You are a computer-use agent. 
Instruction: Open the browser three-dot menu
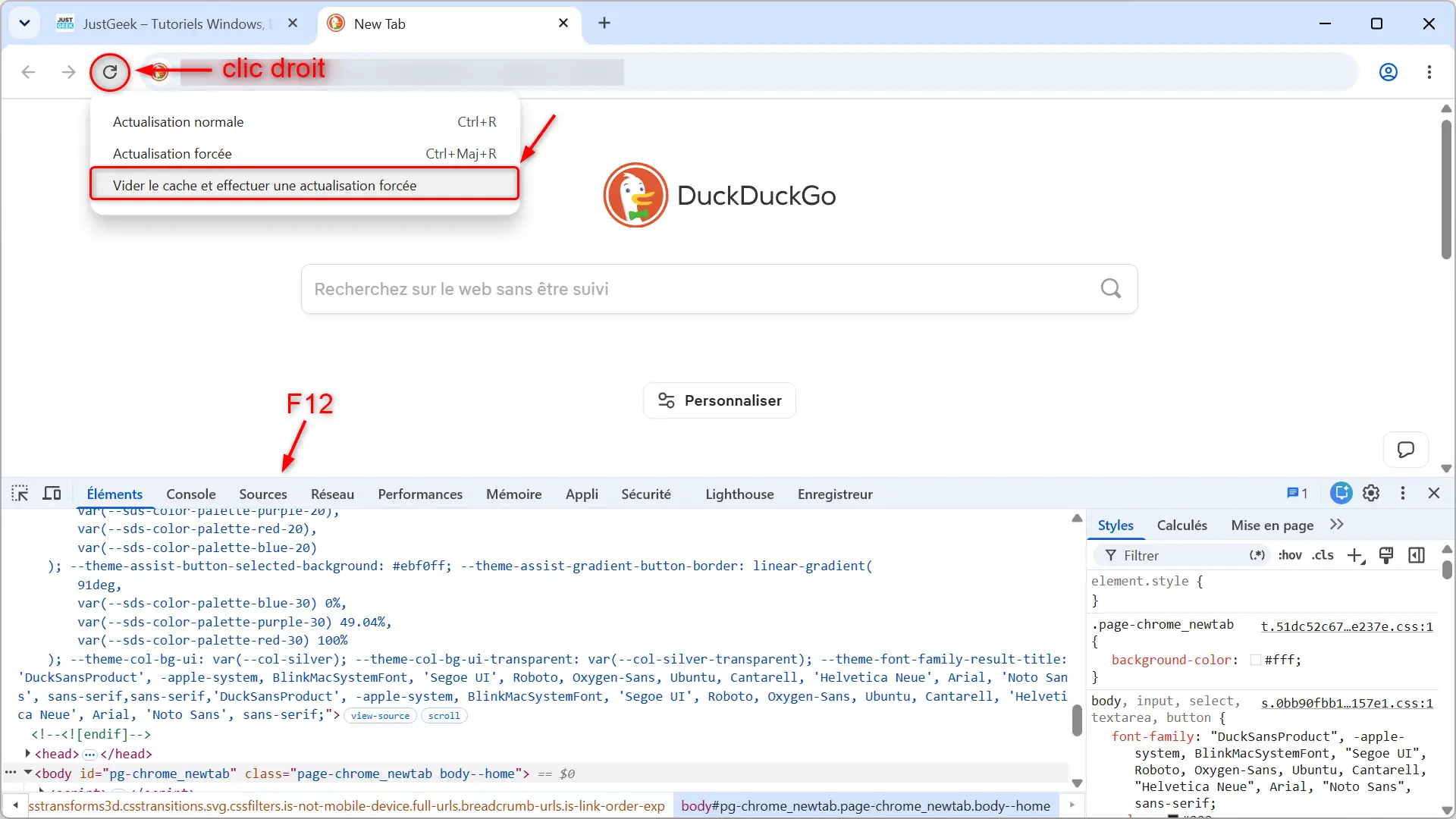[x=1429, y=72]
